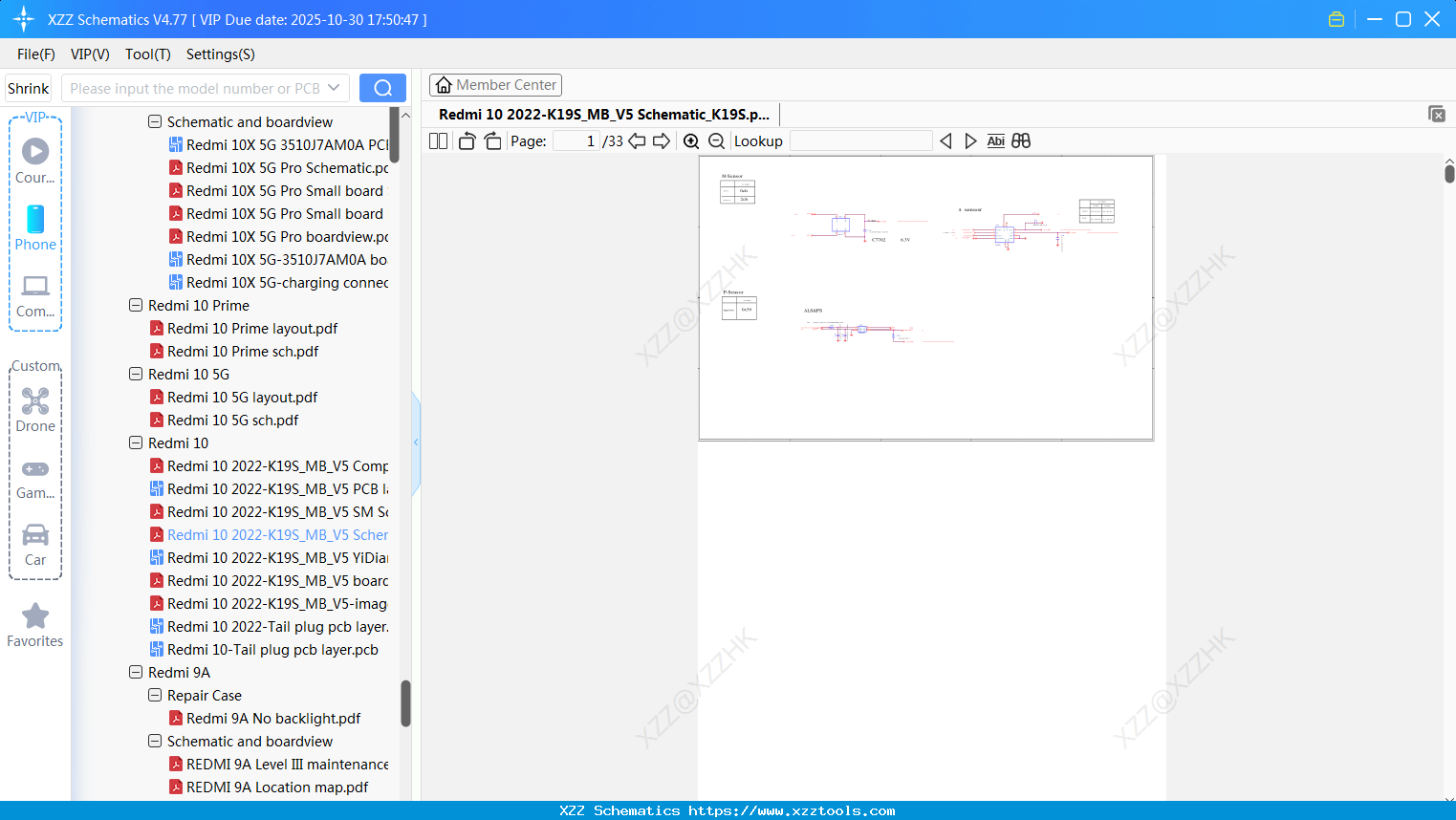
Task: Click the icon at right of tab bar
Action: (1437, 114)
